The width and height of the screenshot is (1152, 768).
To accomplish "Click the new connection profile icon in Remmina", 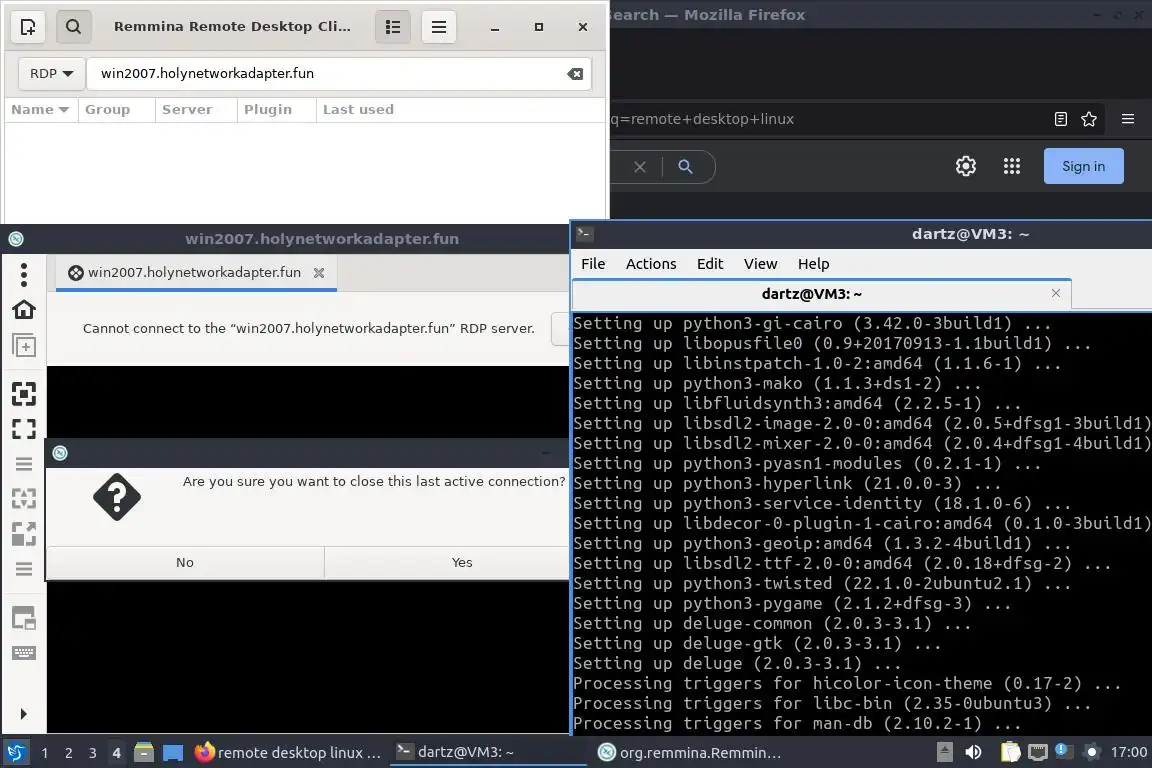I will click(x=28, y=27).
